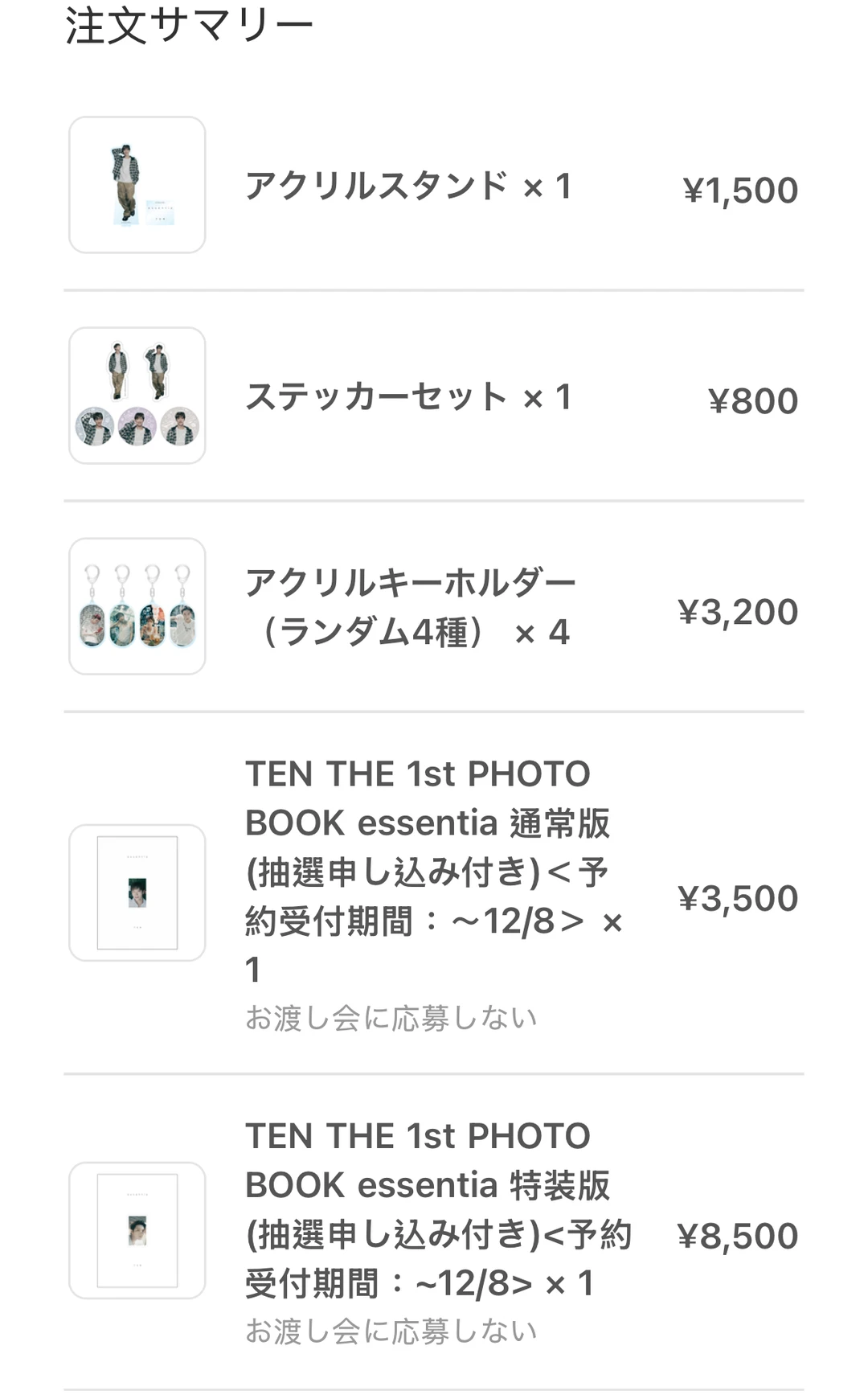Click the ¥1,500 price
Viewport: 868px width, 1399px height.
coord(740,191)
